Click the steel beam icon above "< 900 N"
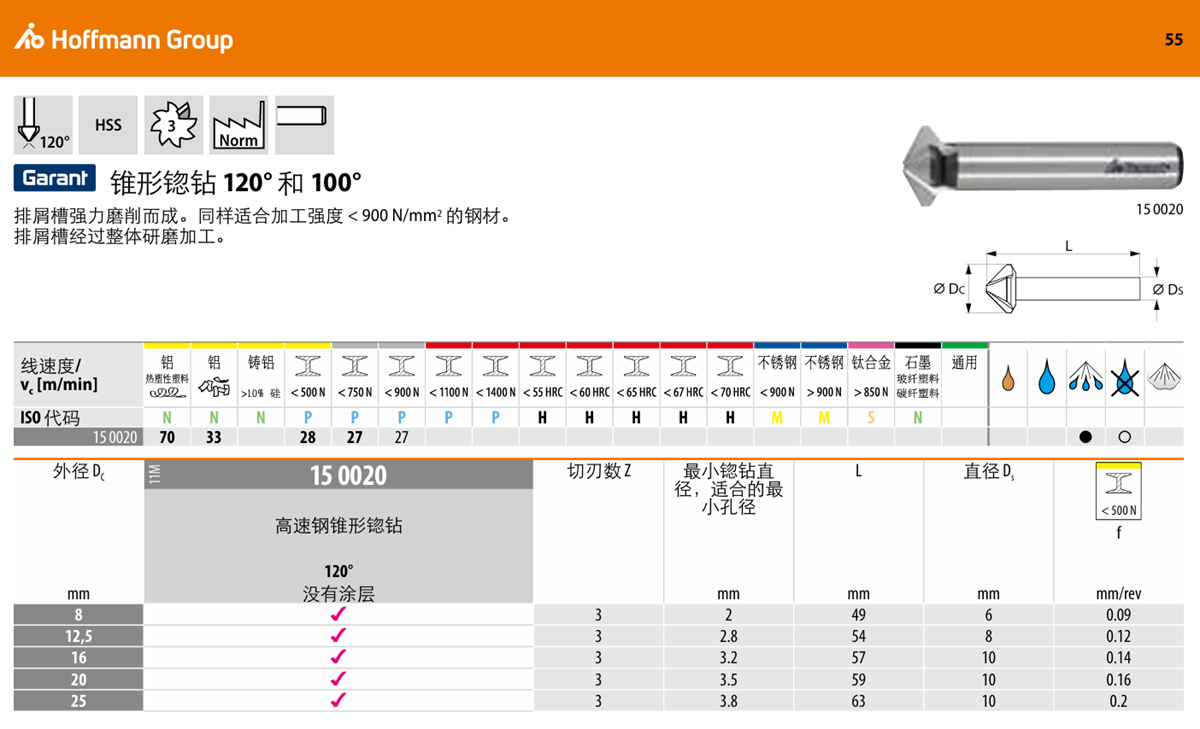Viewport: 1200px width, 729px height. 402,366
